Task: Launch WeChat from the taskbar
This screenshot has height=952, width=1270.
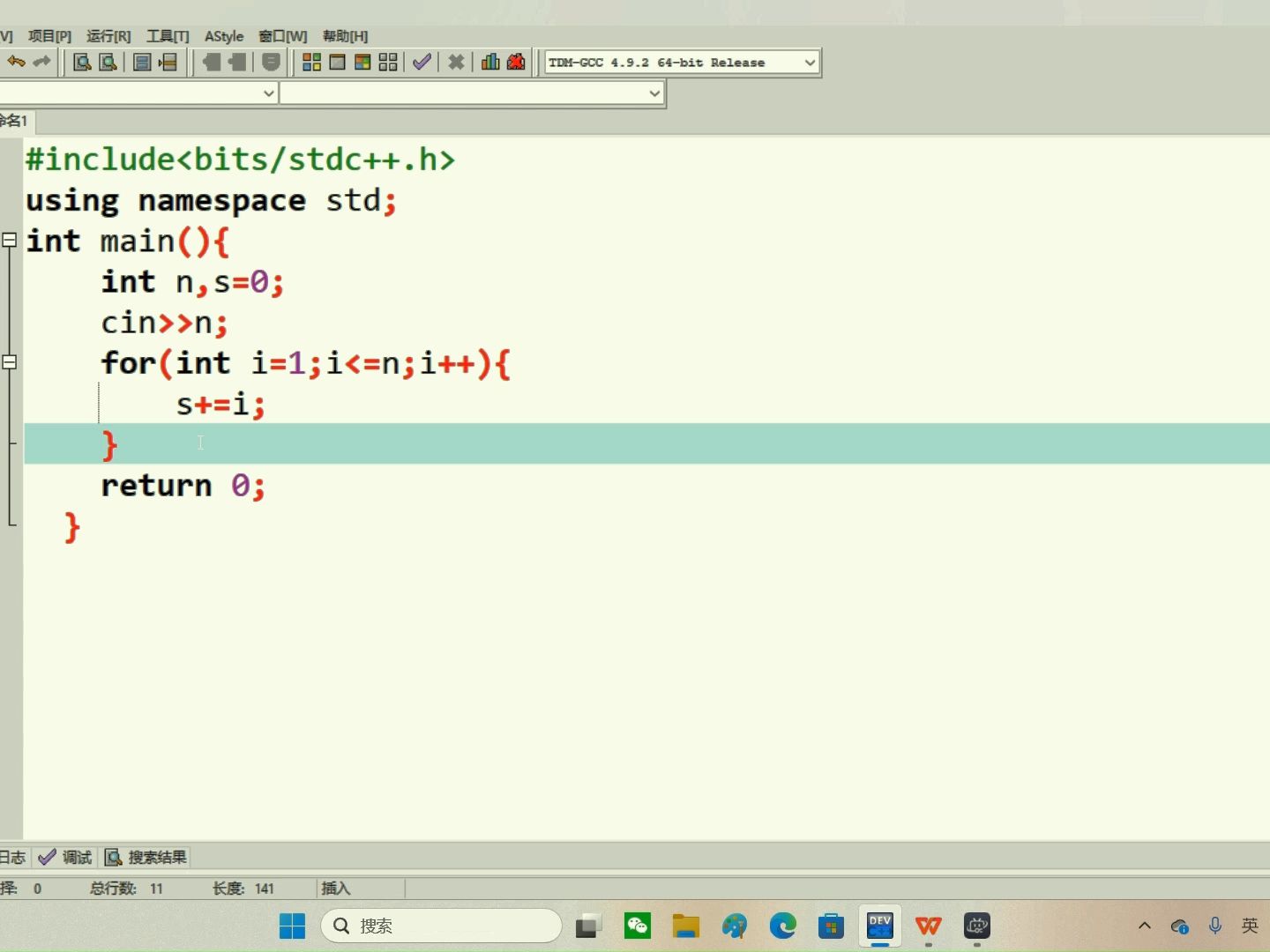Action: click(638, 926)
